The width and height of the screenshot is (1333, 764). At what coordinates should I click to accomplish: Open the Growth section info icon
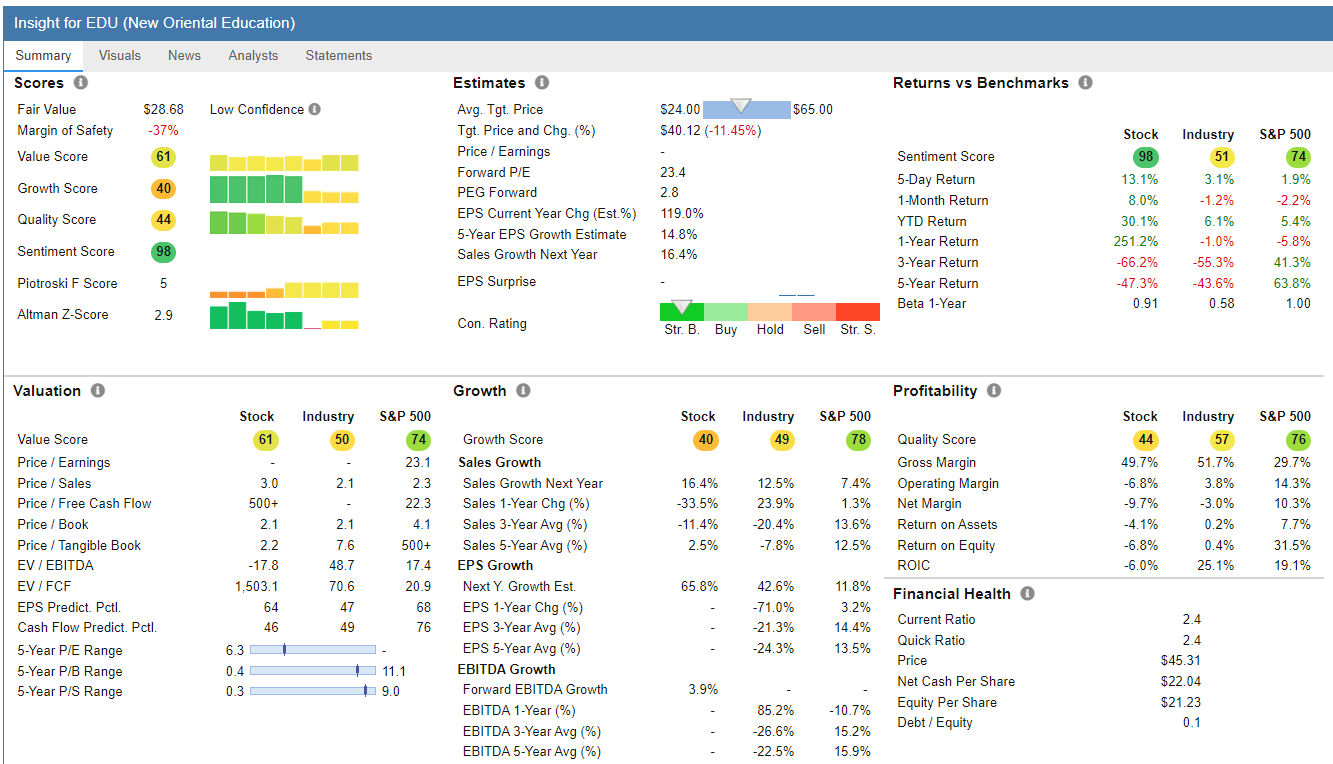(523, 391)
